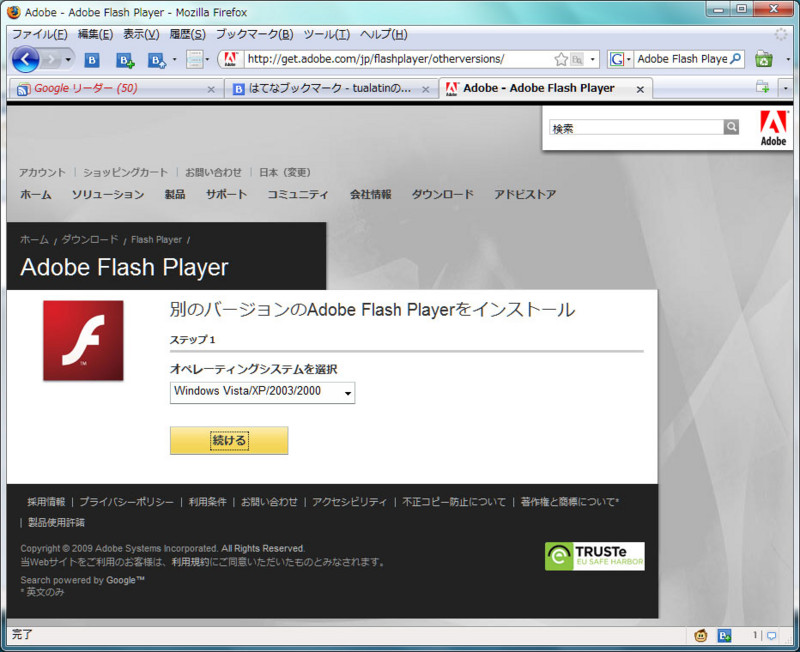The image size is (800, 652).
Task: Click the greyed forward arrow button
Action: 51,60
